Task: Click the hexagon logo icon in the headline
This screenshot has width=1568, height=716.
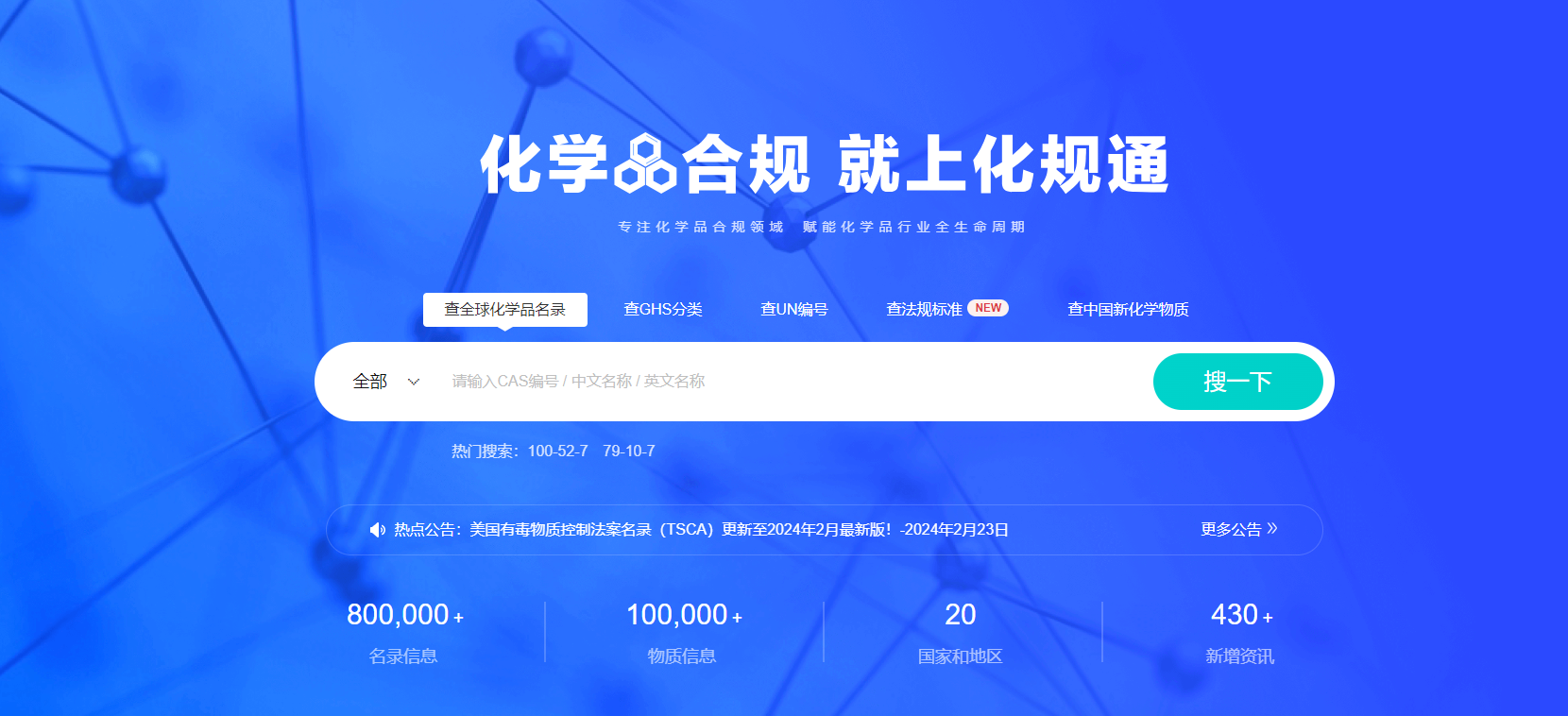Action: tap(645, 164)
